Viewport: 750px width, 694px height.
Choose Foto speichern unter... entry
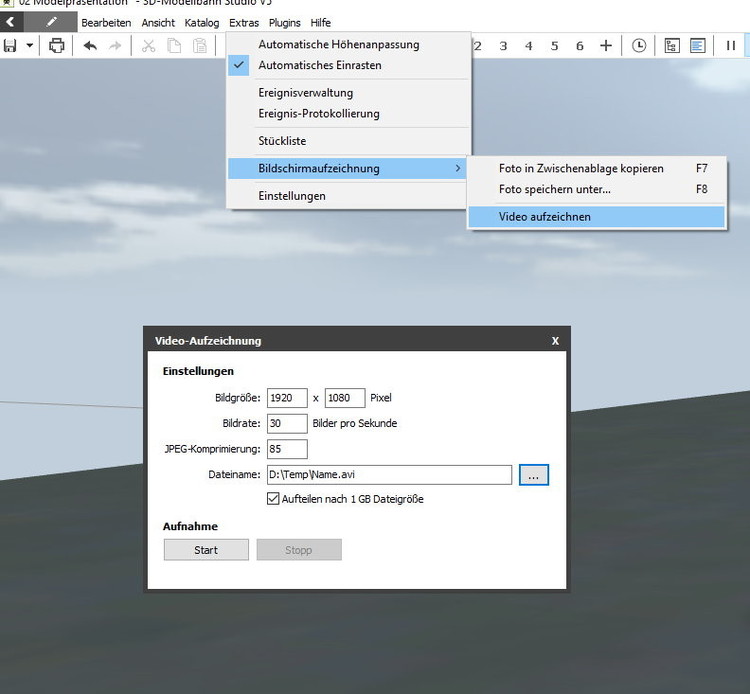click(554, 189)
